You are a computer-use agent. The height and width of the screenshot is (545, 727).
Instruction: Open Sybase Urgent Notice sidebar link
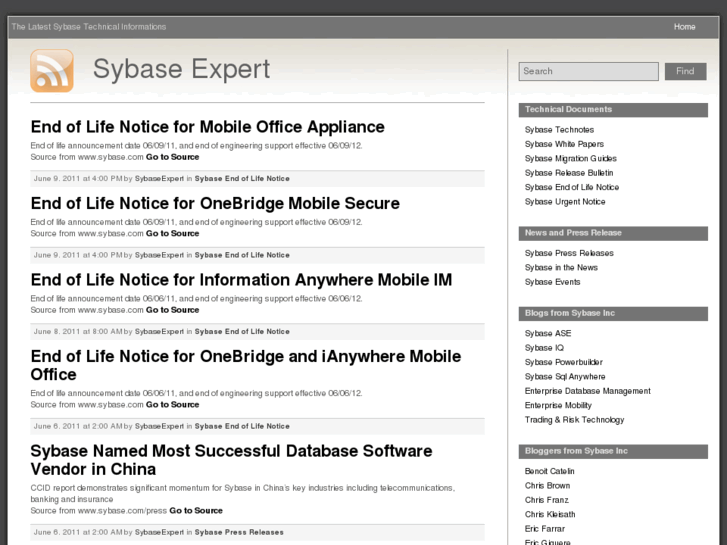pyautogui.click(x=565, y=202)
